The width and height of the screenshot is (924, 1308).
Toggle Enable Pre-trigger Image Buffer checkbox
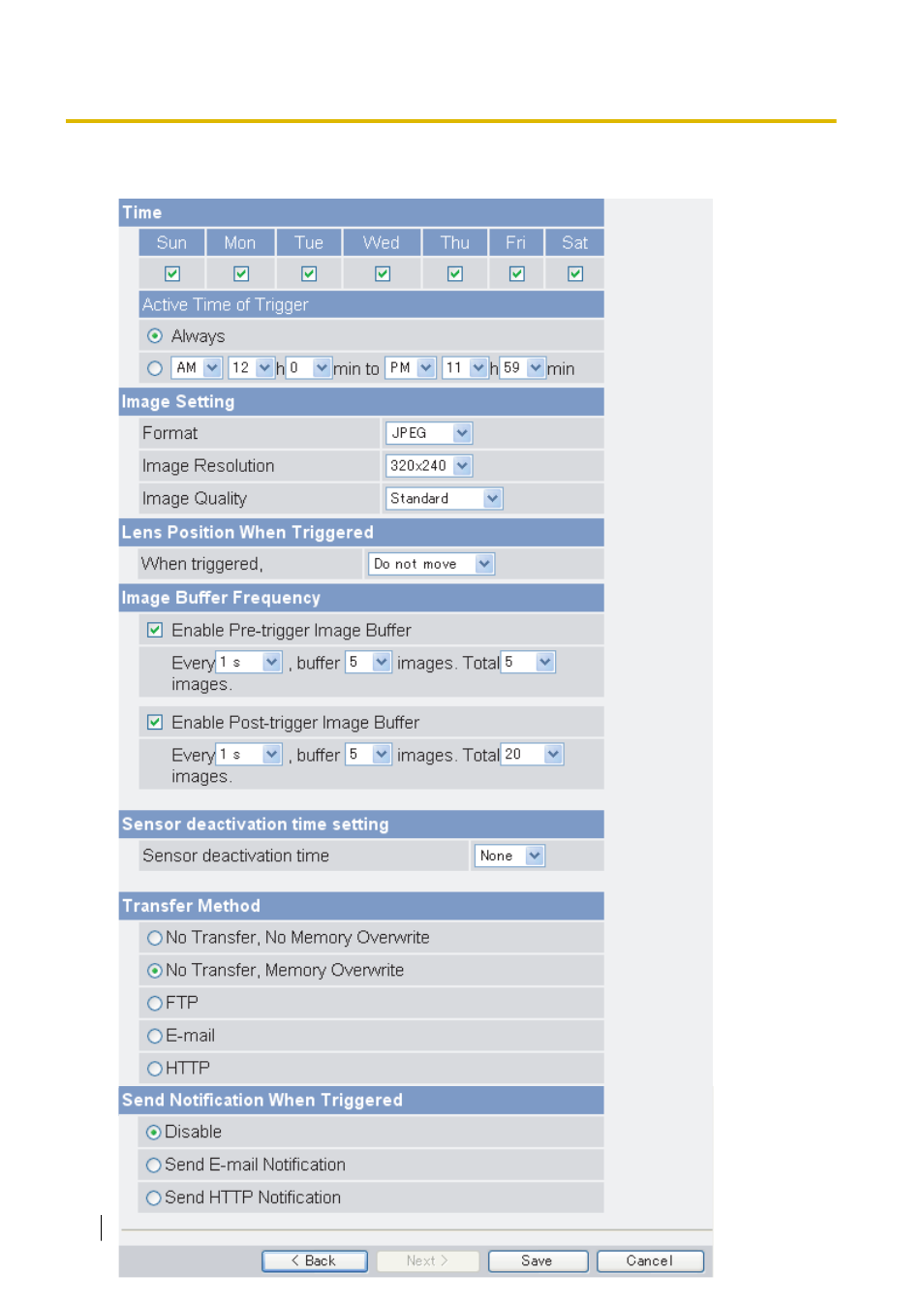click(x=155, y=630)
